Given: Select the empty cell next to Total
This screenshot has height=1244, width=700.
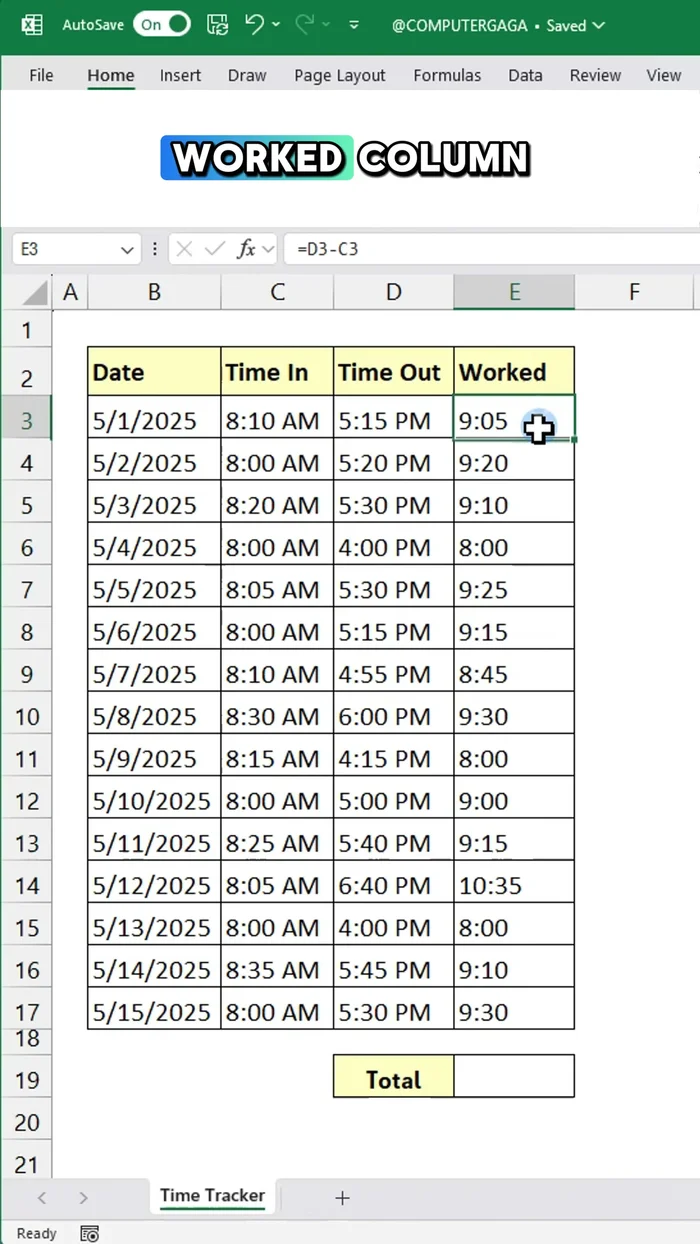Looking at the screenshot, I should (513, 1076).
